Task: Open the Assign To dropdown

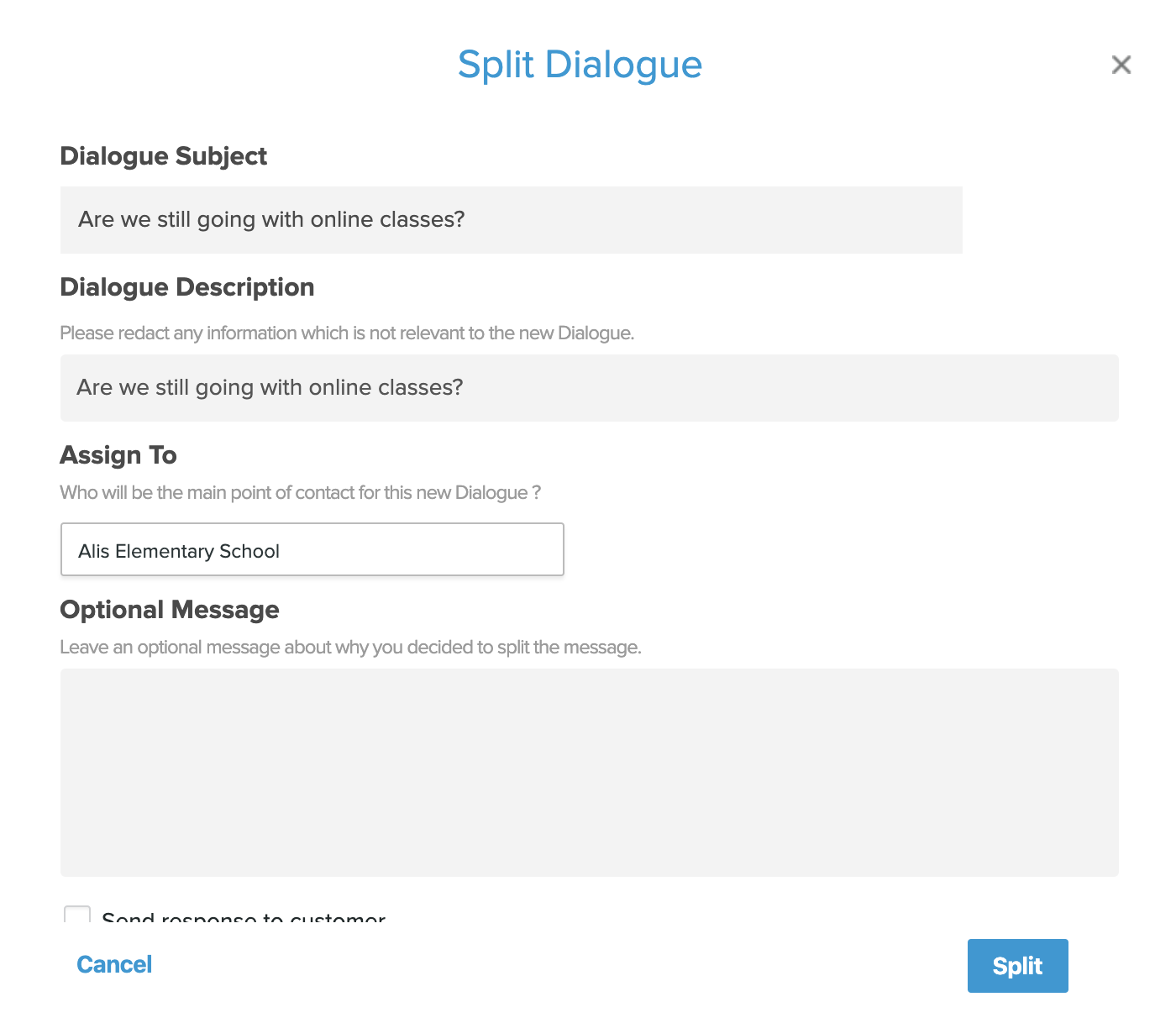Action: pos(312,550)
